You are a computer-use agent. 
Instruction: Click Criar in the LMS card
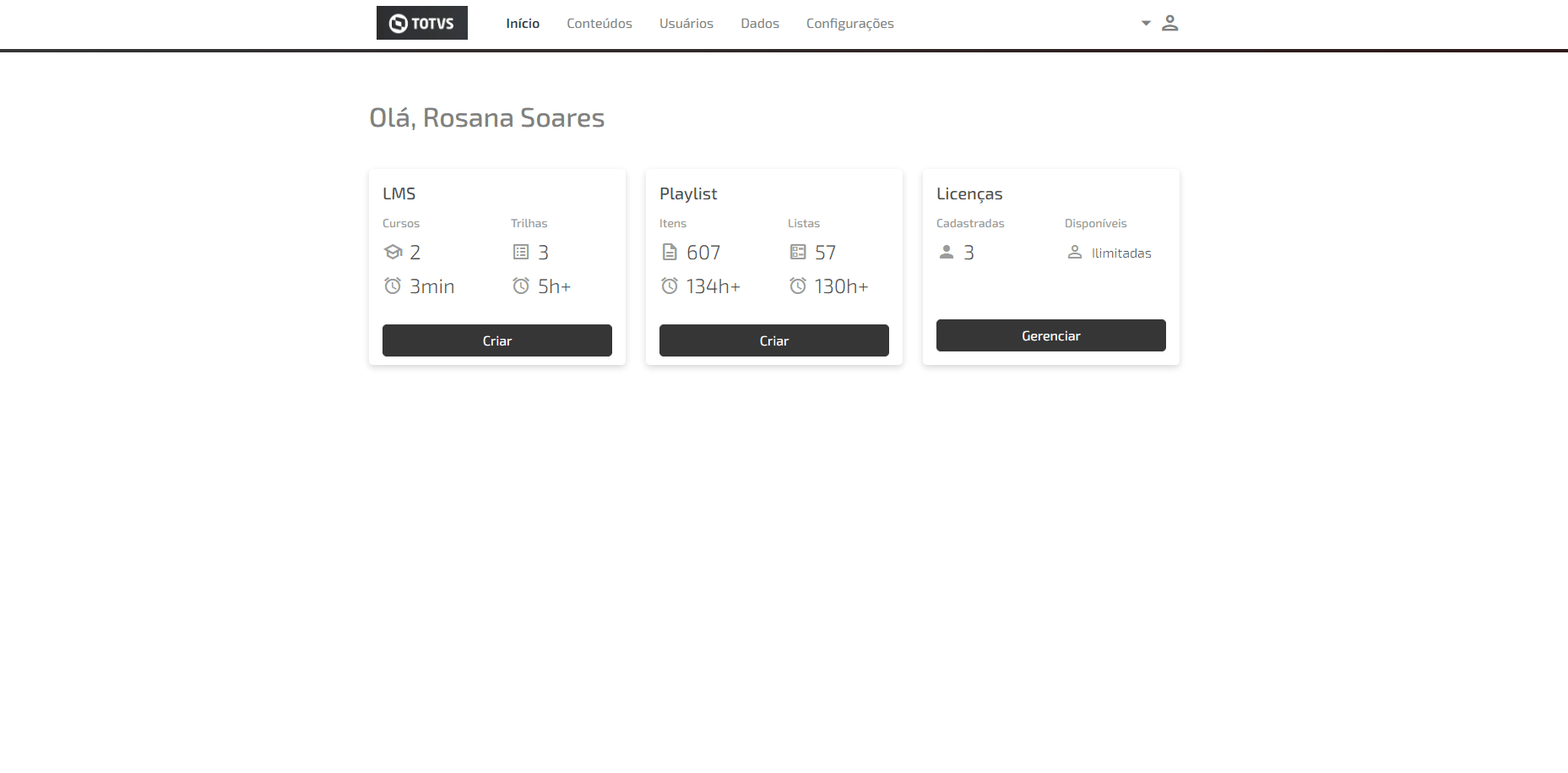point(497,340)
